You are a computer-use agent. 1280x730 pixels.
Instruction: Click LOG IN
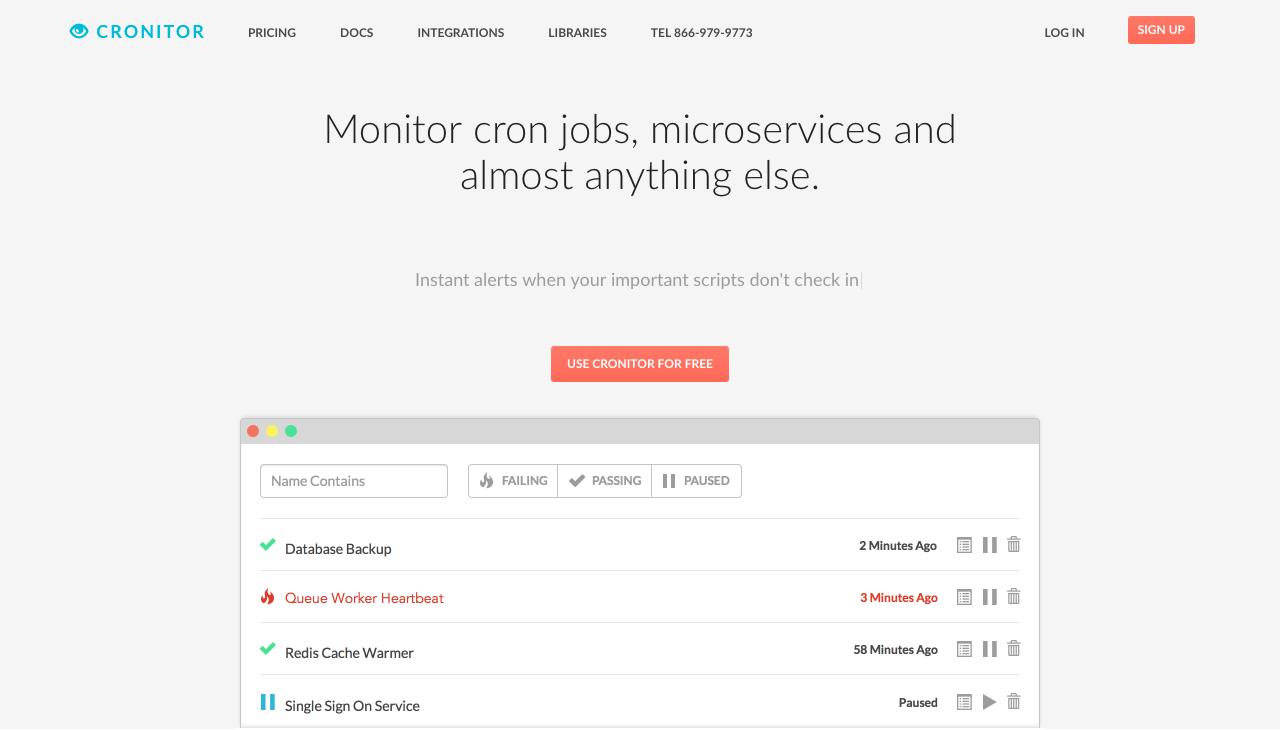tap(1065, 33)
